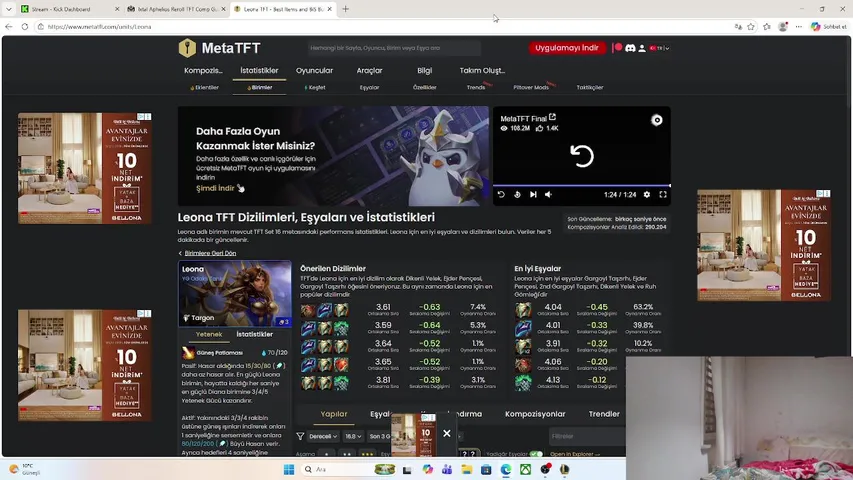This screenshot has width=853, height=480.
Task: Go to the Taktikçiler subnav
Action: (x=590, y=87)
